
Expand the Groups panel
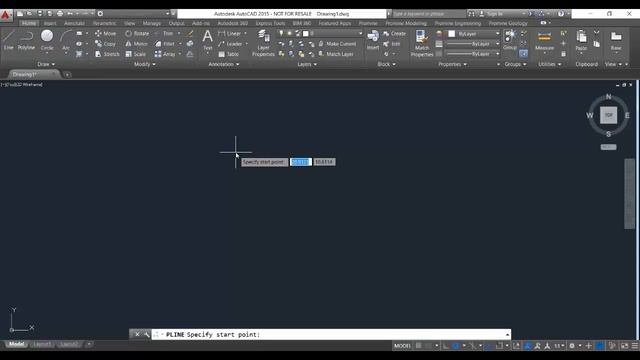(515, 64)
